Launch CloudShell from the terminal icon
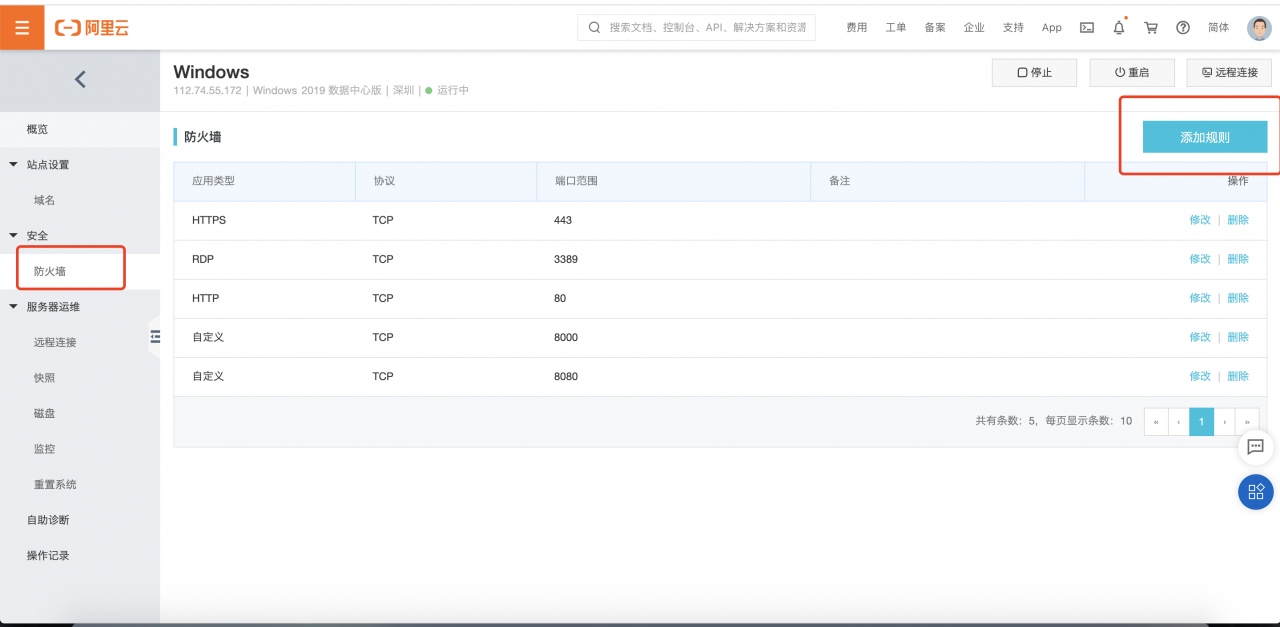Screen dimensions: 1280x627 (1087, 27)
